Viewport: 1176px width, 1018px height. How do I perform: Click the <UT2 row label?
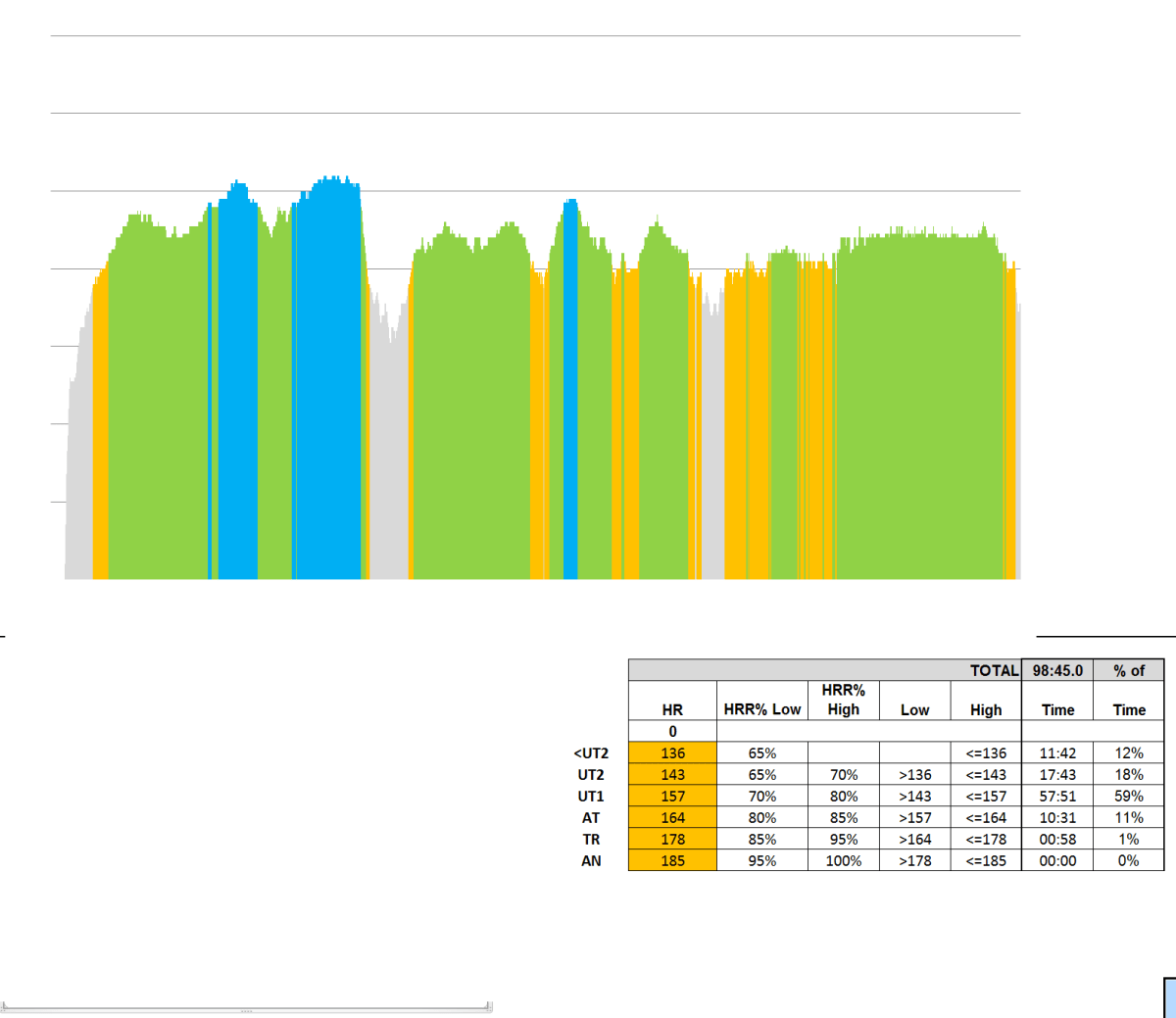[591, 753]
